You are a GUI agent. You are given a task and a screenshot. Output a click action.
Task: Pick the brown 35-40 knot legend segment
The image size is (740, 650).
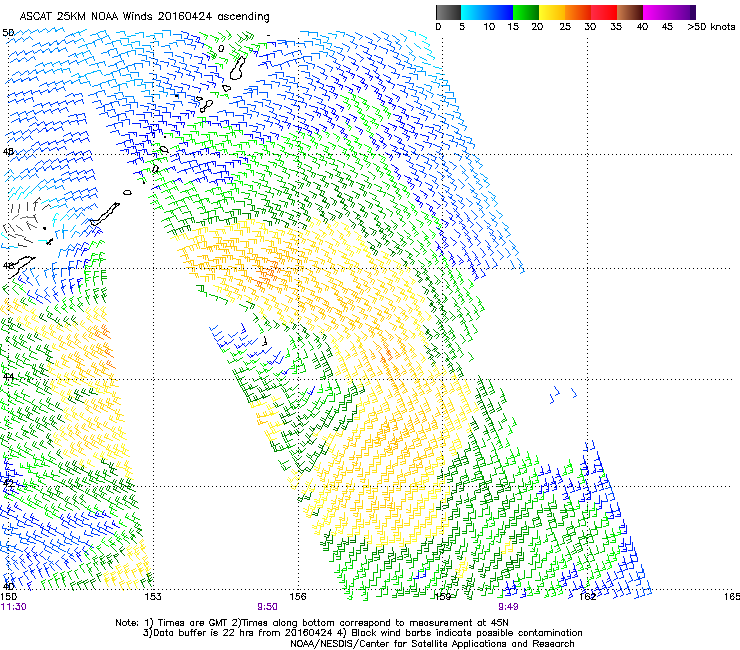tap(630, 12)
